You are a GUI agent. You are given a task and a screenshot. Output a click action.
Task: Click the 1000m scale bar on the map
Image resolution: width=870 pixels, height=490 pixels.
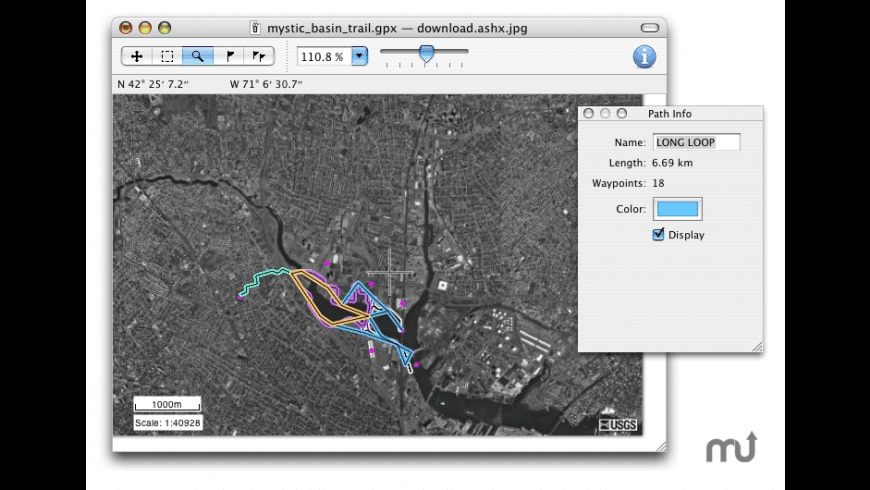168,404
